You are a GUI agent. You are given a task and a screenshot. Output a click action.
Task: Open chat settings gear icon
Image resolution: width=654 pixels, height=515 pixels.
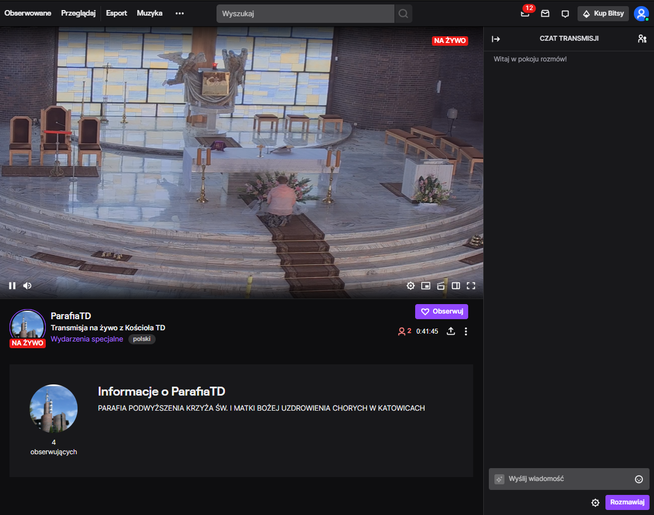(595, 502)
